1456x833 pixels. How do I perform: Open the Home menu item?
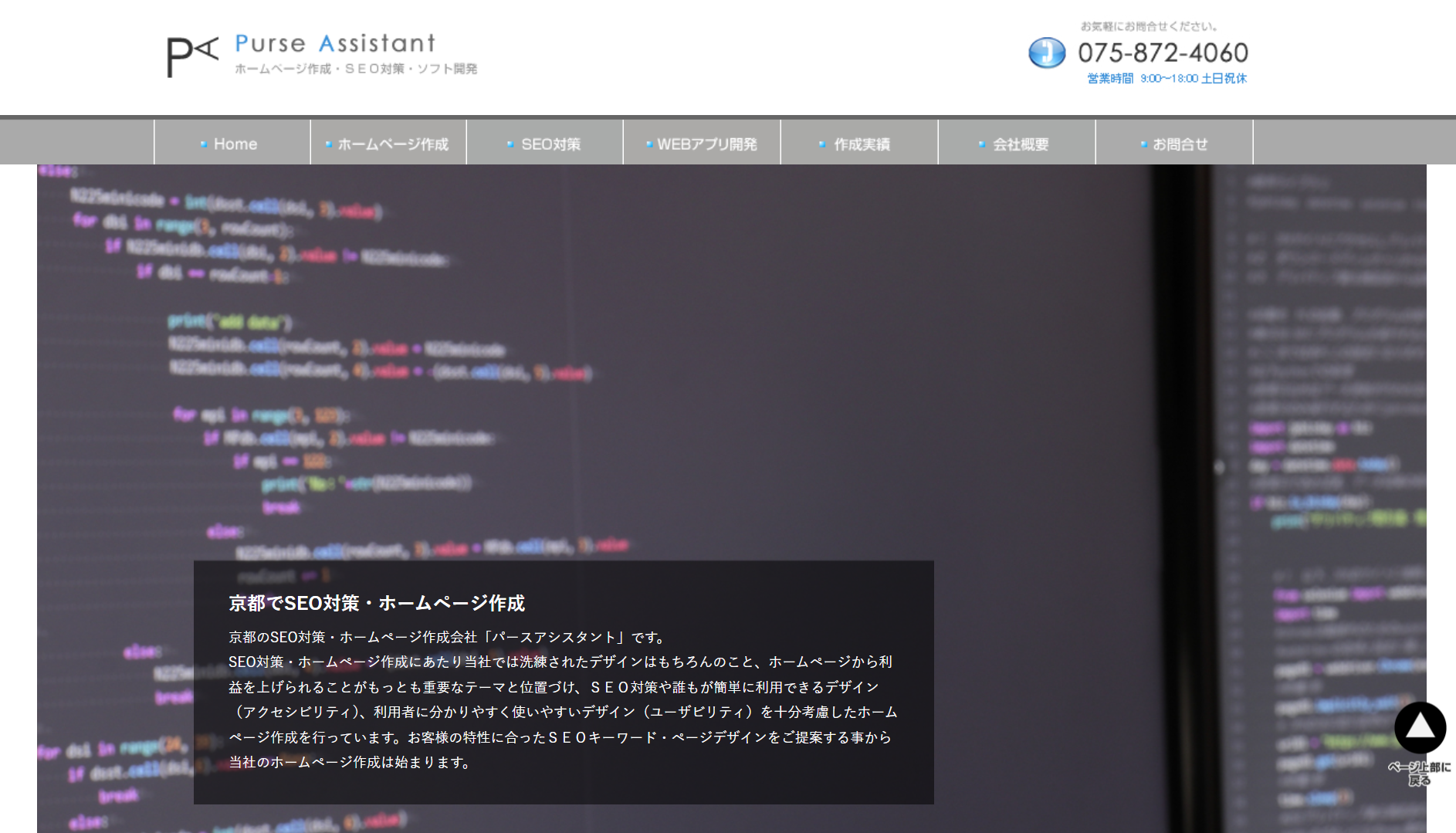(x=232, y=144)
